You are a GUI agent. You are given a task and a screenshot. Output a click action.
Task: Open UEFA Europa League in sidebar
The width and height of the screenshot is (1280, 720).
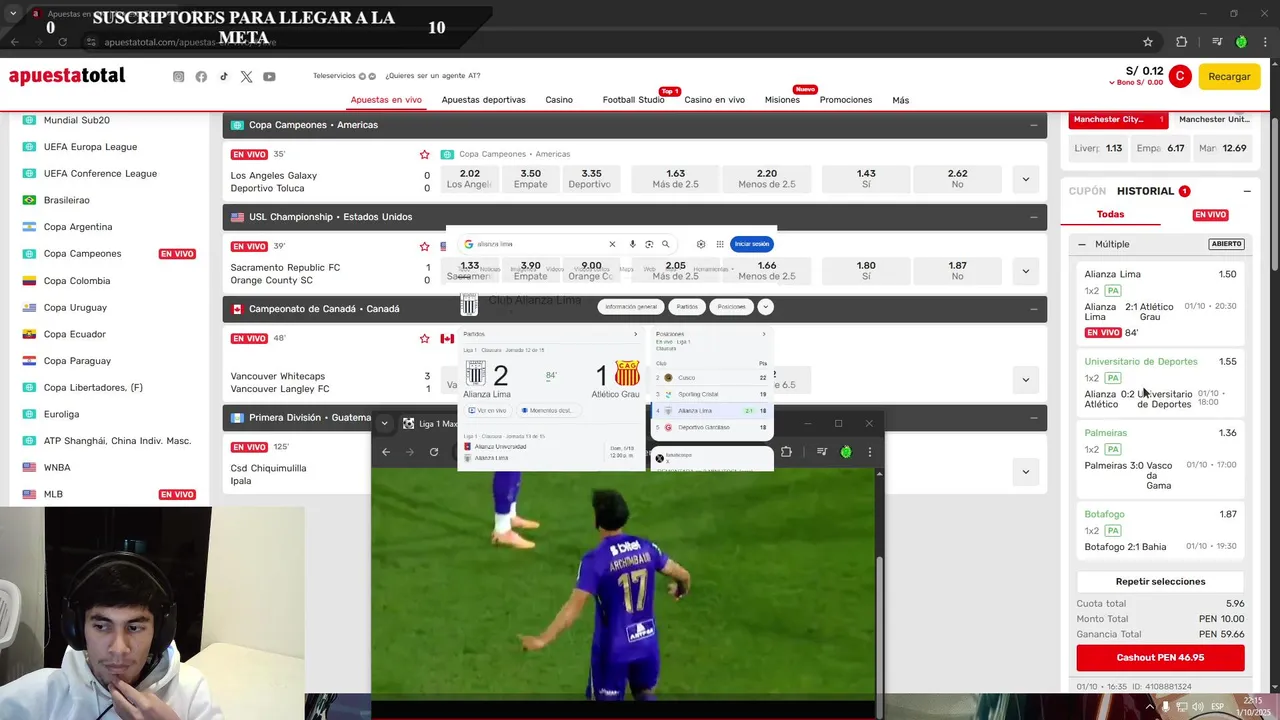pyautogui.click(x=90, y=147)
